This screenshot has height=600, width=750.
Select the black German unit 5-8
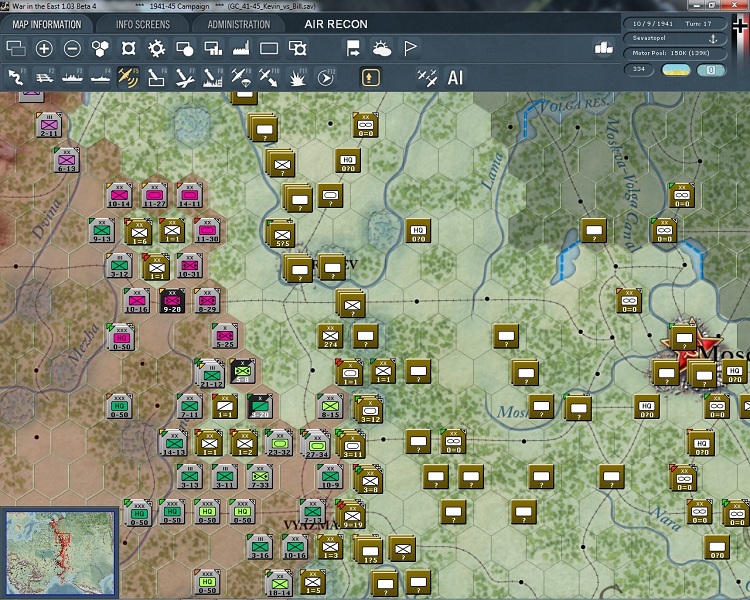coord(243,371)
